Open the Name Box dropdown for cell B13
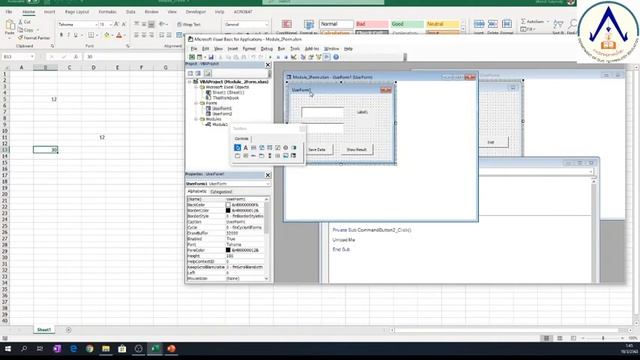 coord(32,57)
